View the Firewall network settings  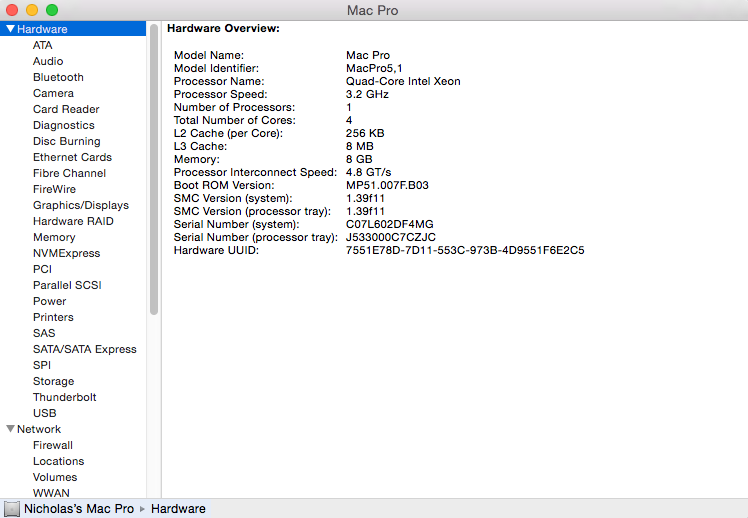pyautogui.click(x=52, y=445)
